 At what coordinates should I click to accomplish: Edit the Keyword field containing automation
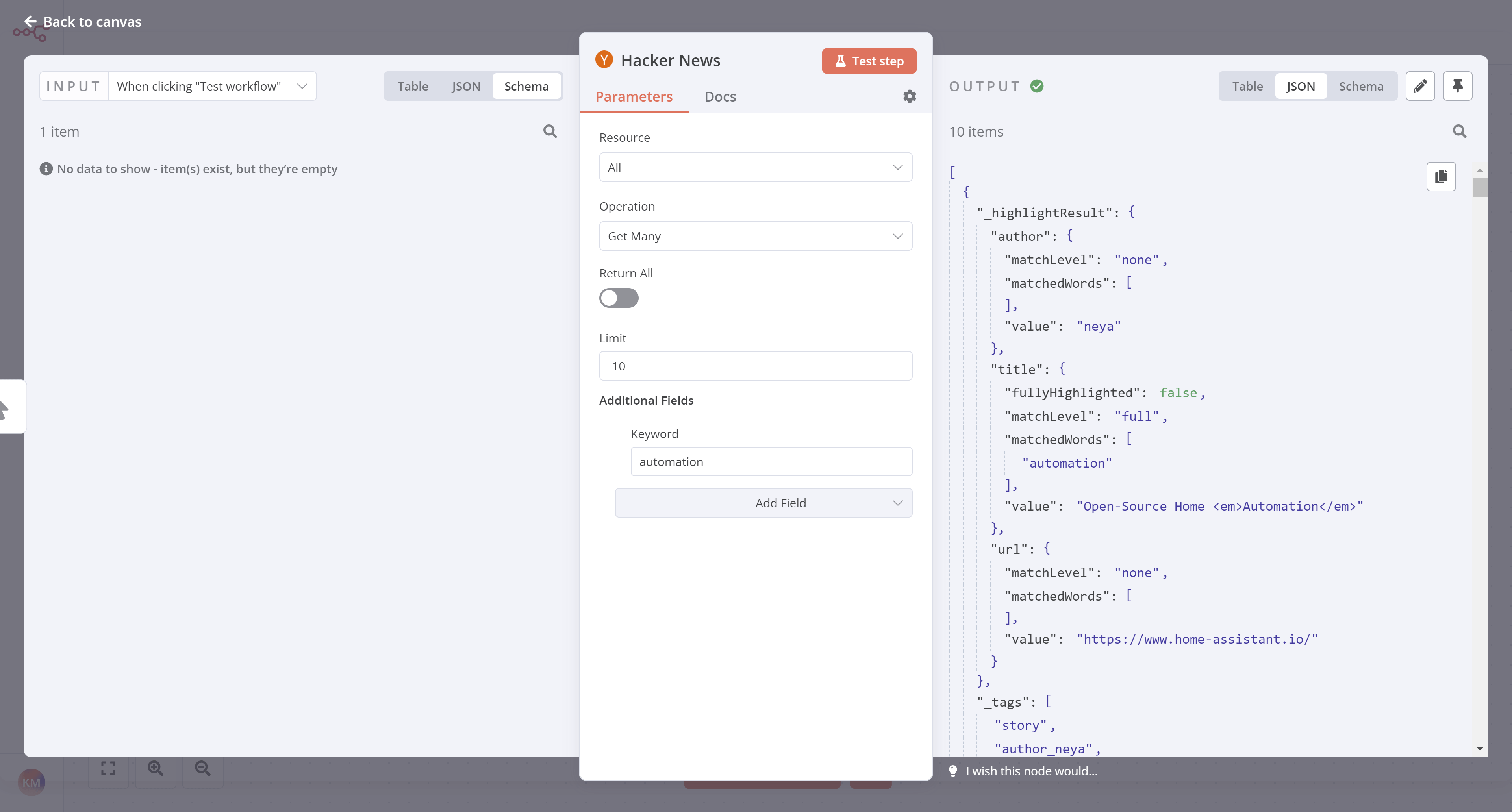771,461
